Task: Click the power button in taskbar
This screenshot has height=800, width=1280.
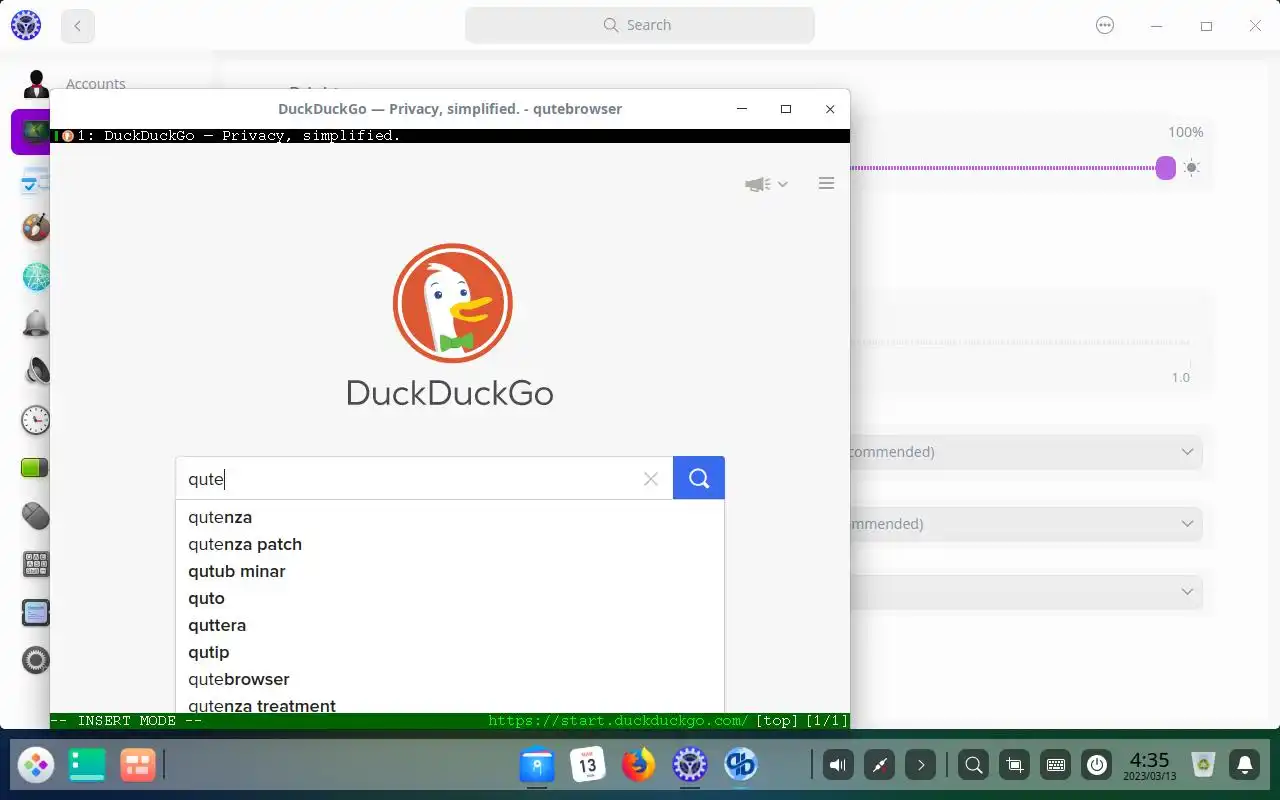Action: pos(1097,766)
